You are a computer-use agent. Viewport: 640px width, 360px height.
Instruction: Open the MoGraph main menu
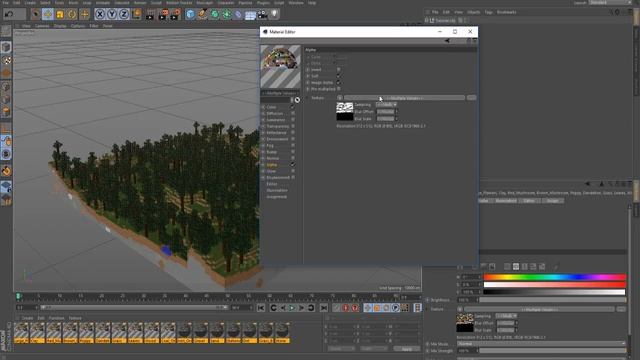[205, 2]
